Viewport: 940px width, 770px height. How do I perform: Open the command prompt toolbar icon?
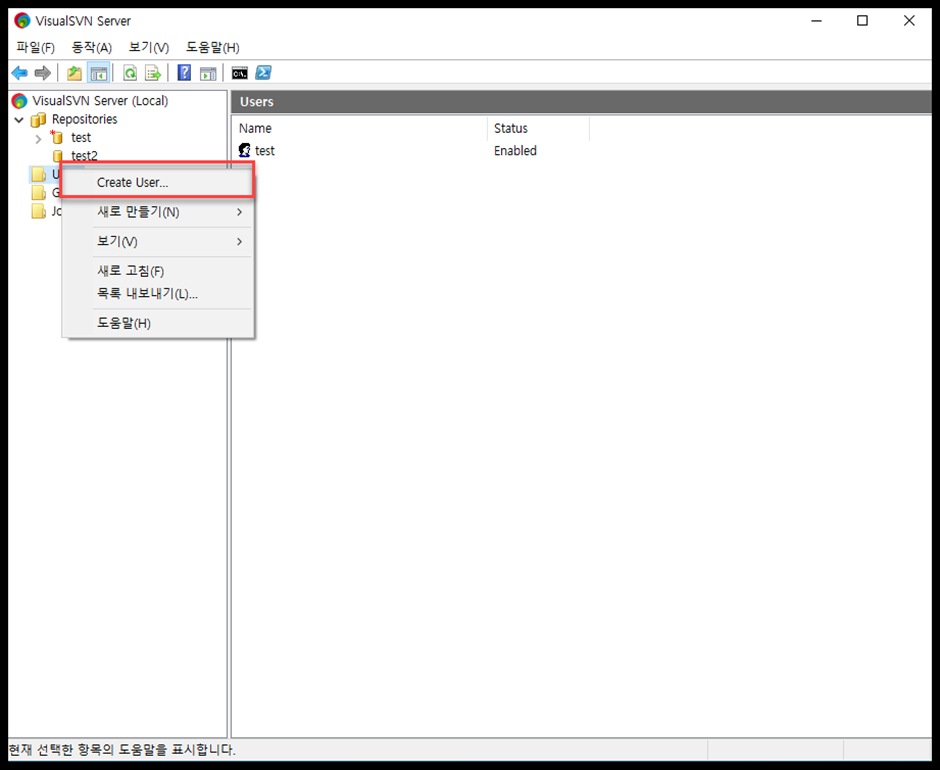point(240,73)
